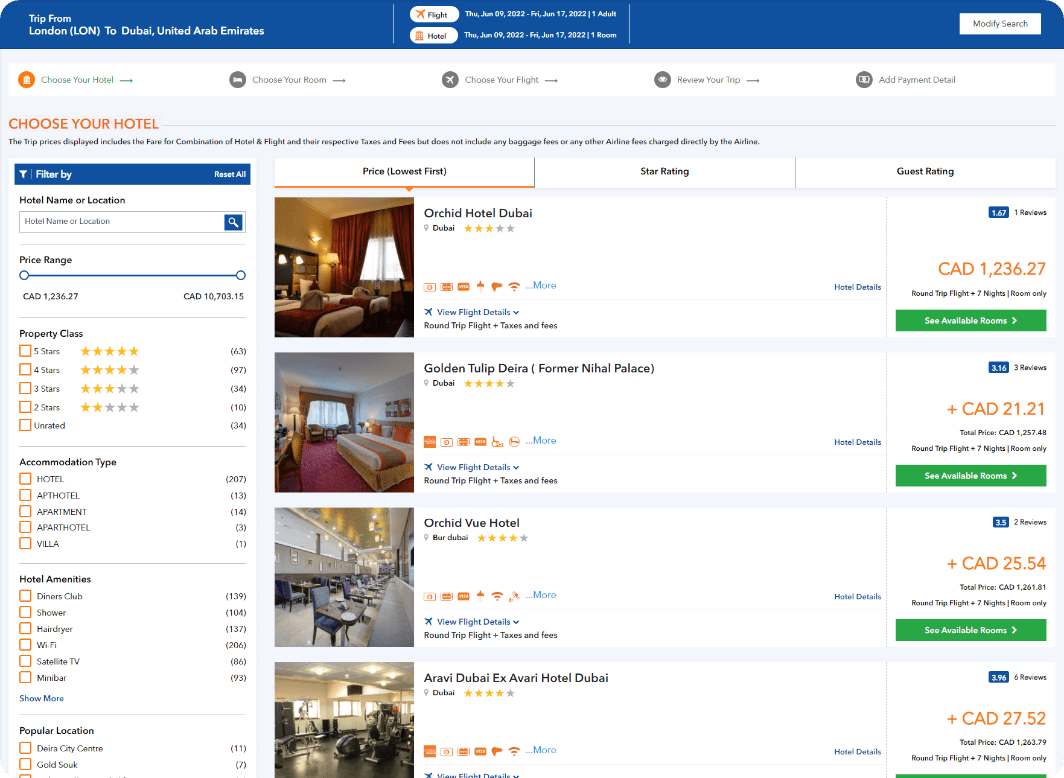Click the Modify Search button
The height and width of the screenshot is (778, 1064).
coord(1000,24)
